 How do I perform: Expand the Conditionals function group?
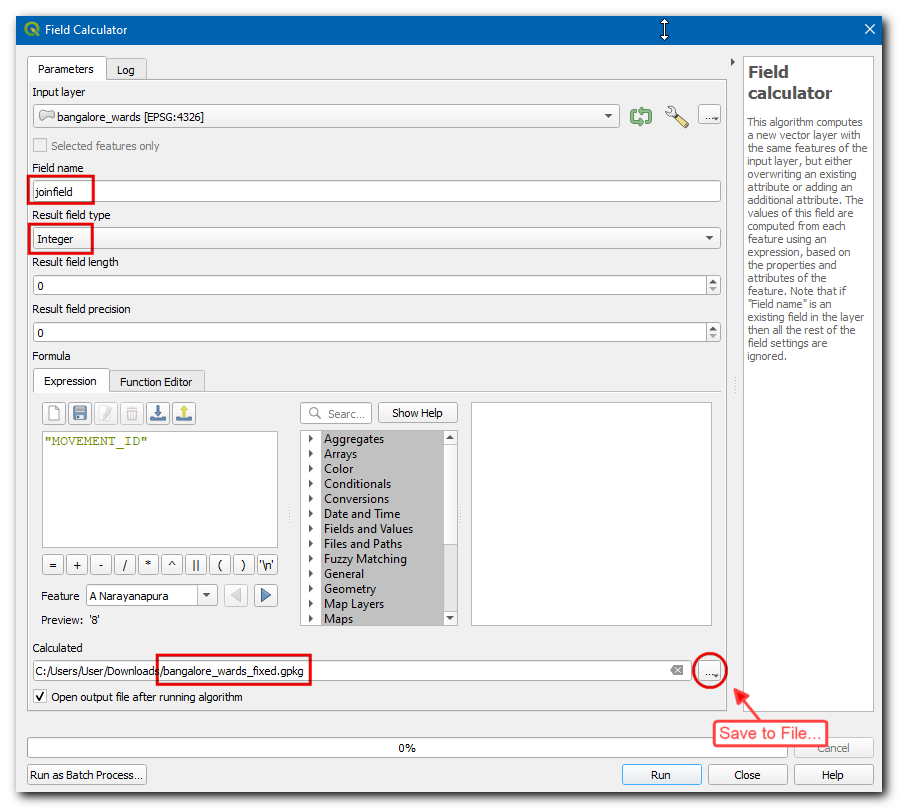311,483
